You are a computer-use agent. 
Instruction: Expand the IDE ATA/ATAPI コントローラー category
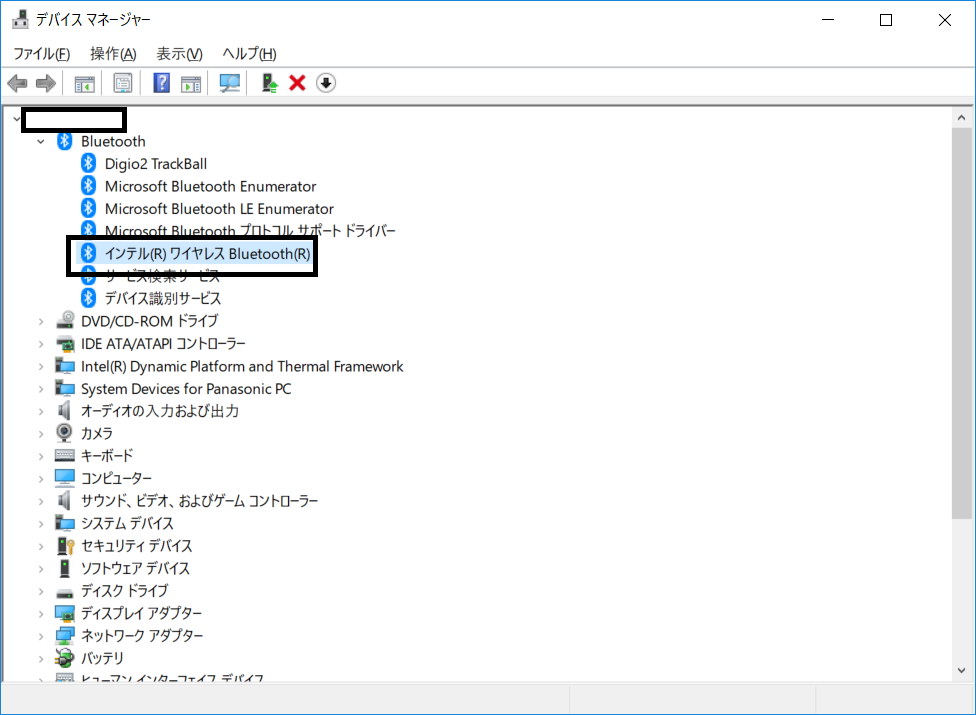[x=41, y=343]
